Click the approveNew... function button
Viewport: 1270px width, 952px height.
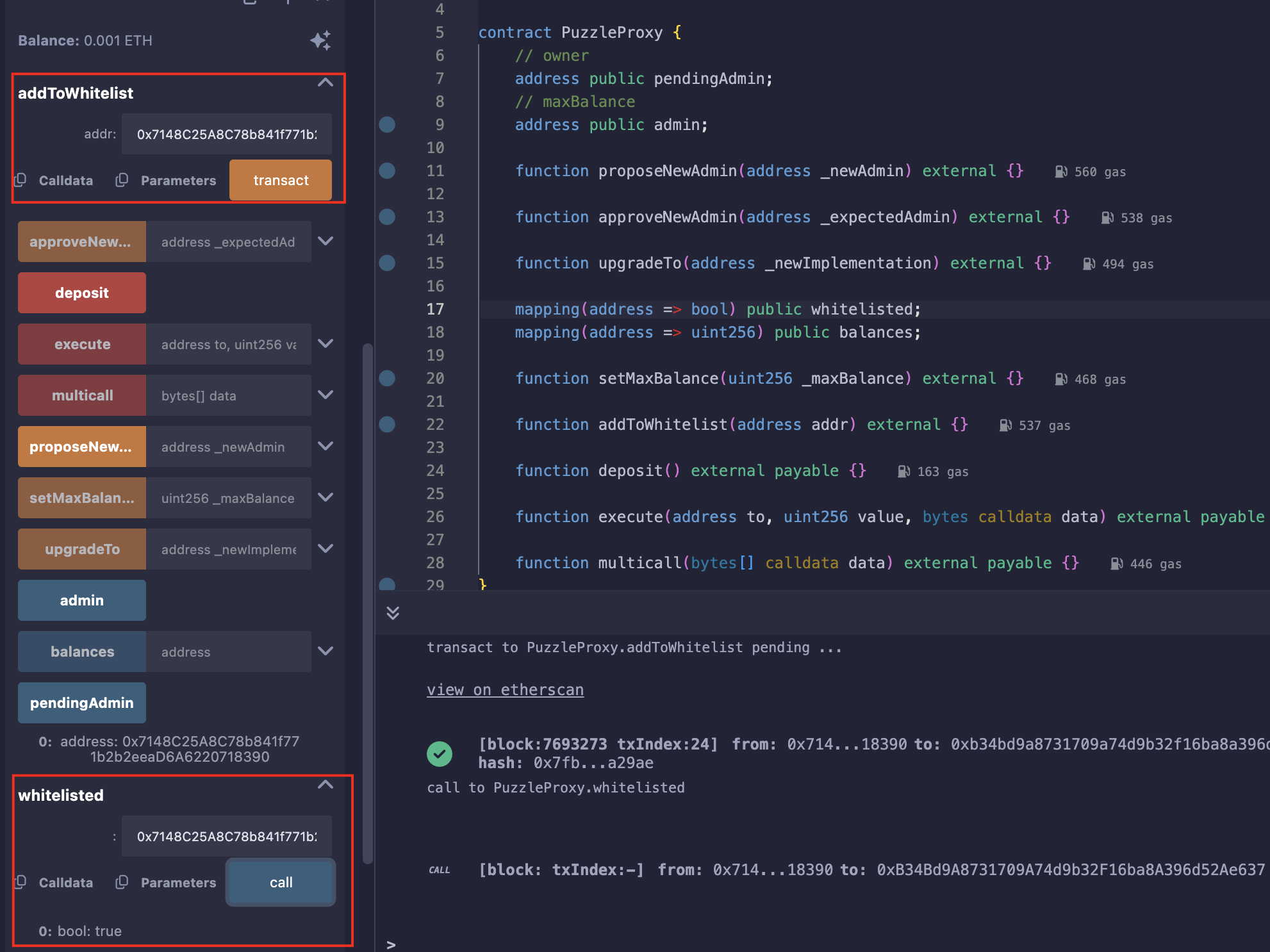82,242
